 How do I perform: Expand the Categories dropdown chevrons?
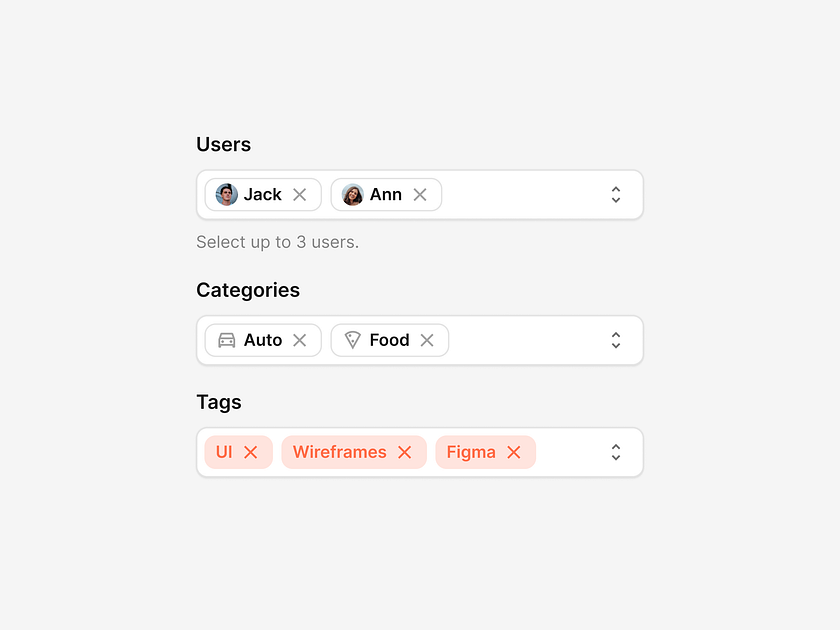pos(616,340)
